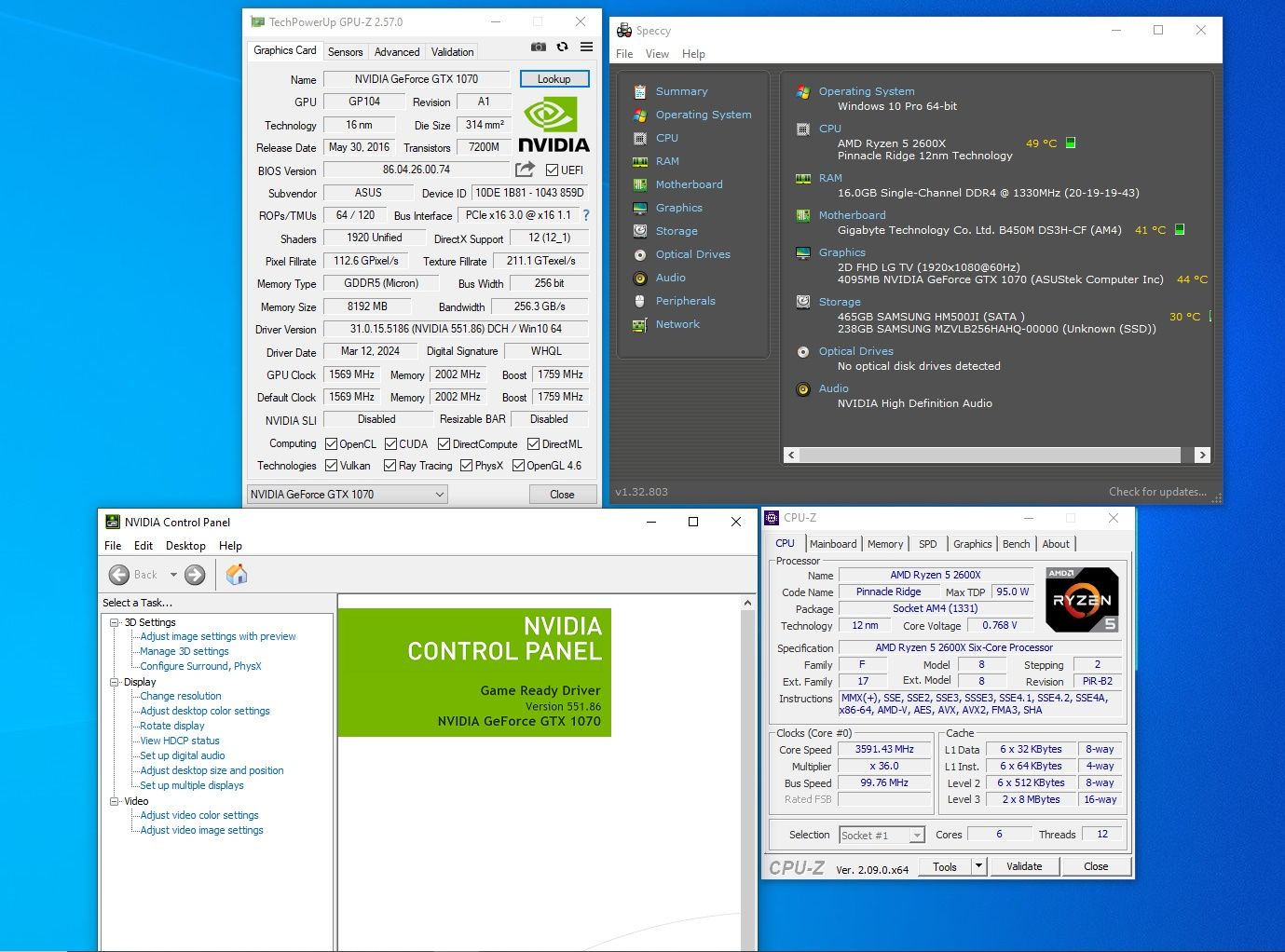1285x952 pixels.
Task: Open Network section in Speccy sidebar
Action: [677, 324]
